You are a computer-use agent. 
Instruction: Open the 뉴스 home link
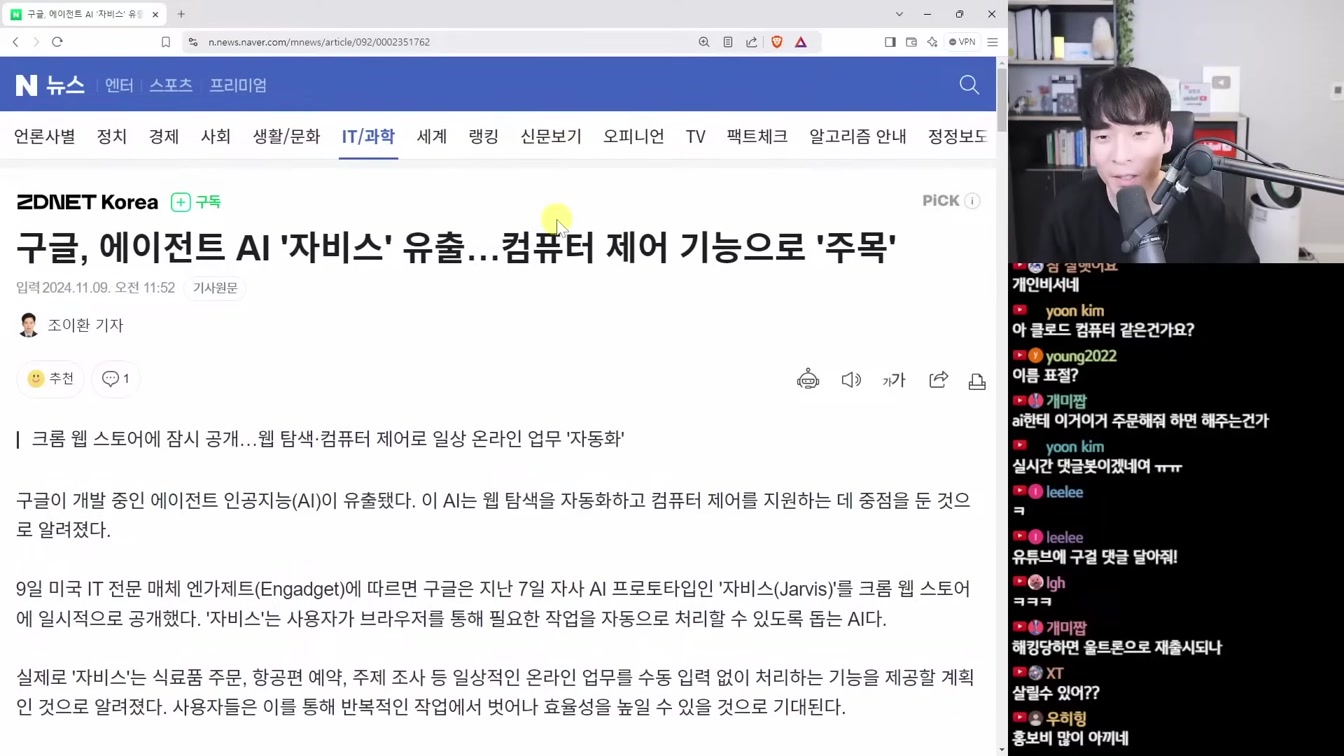click(65, 85)
